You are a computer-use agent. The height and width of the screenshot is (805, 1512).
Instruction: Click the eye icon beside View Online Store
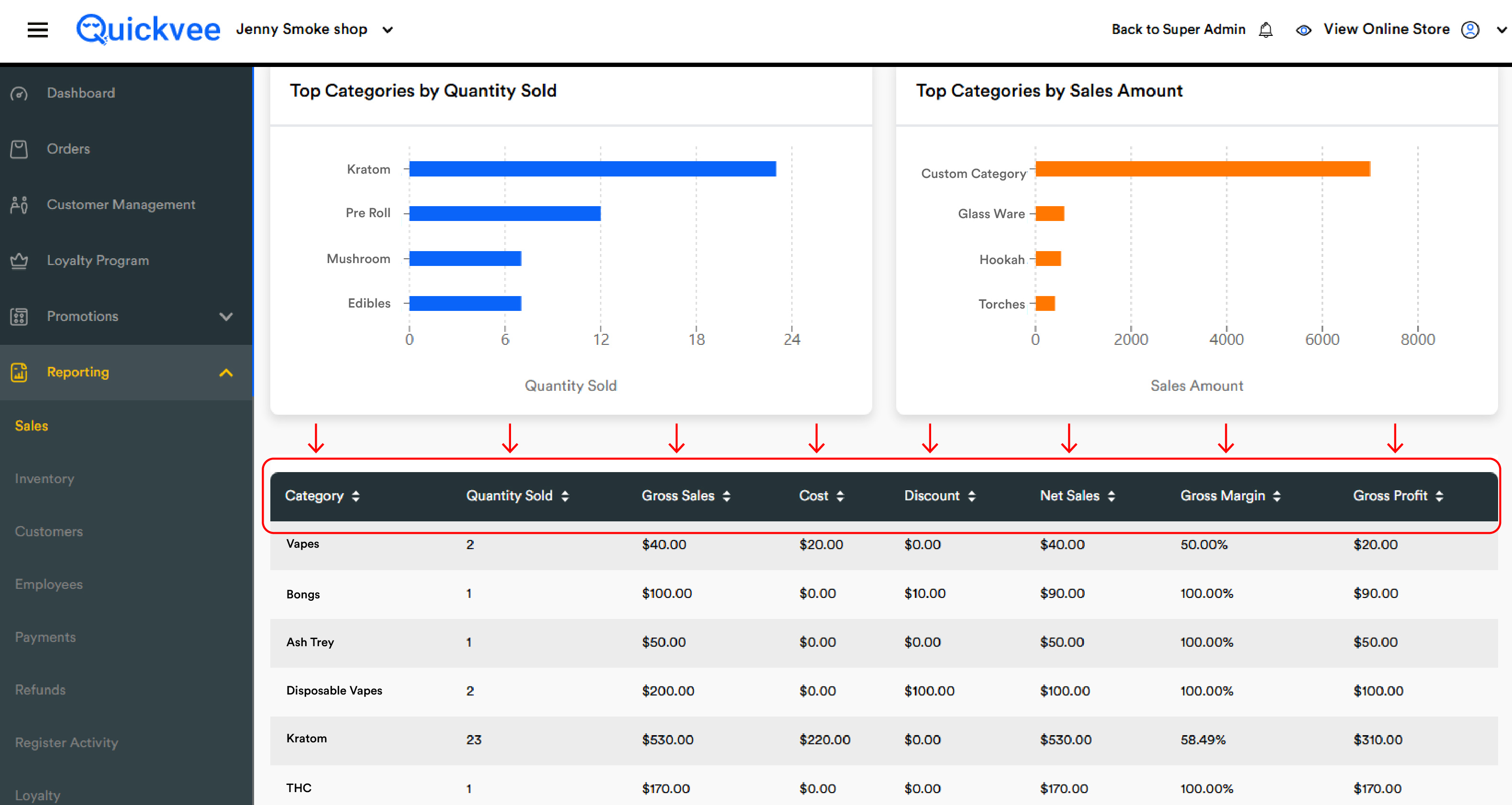click(1303, 30)
